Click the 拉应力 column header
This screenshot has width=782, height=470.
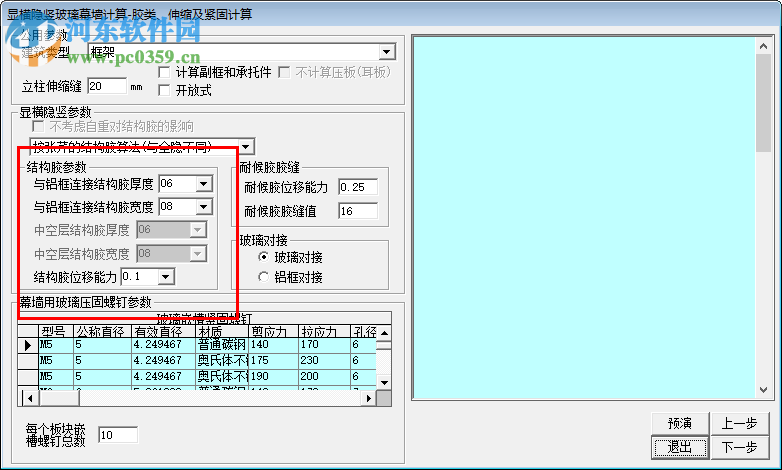point(324,331)
